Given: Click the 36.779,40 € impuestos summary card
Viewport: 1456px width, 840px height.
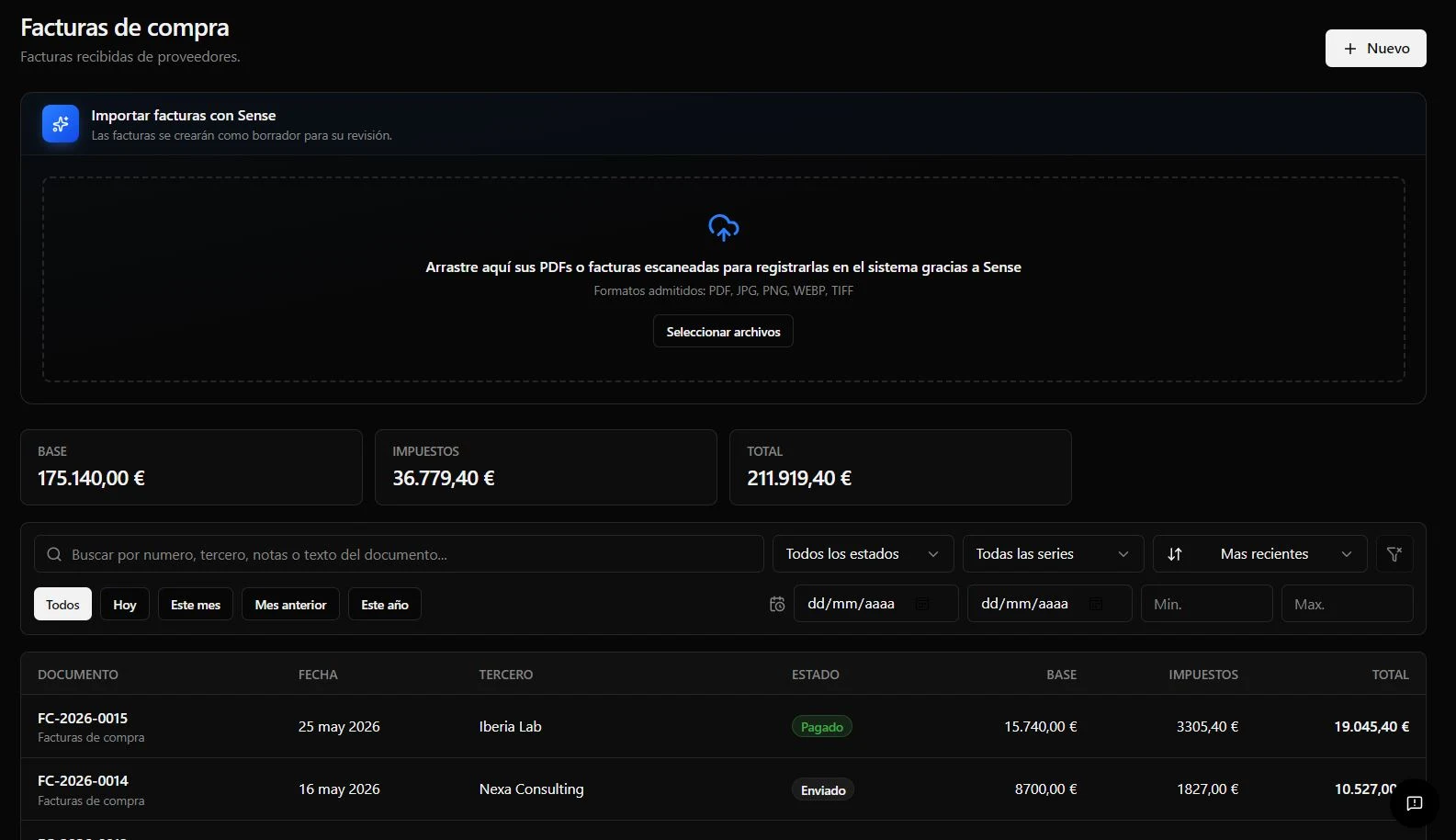Looking at the screenshot, I should 546,467.
